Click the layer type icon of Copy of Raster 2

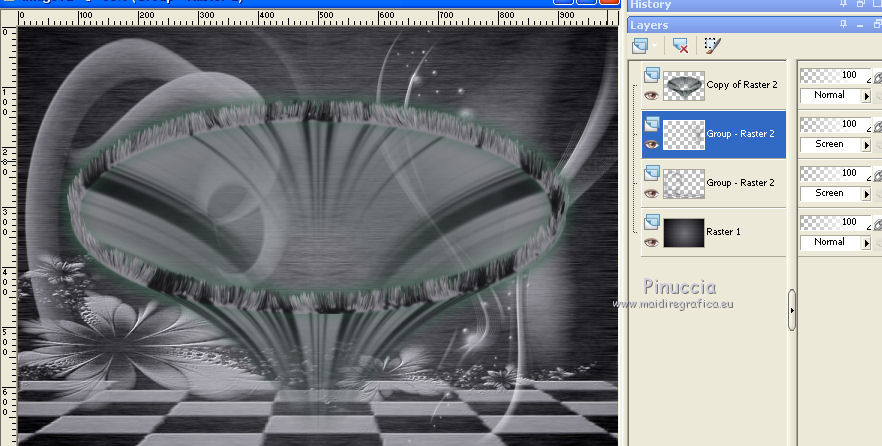652,75
